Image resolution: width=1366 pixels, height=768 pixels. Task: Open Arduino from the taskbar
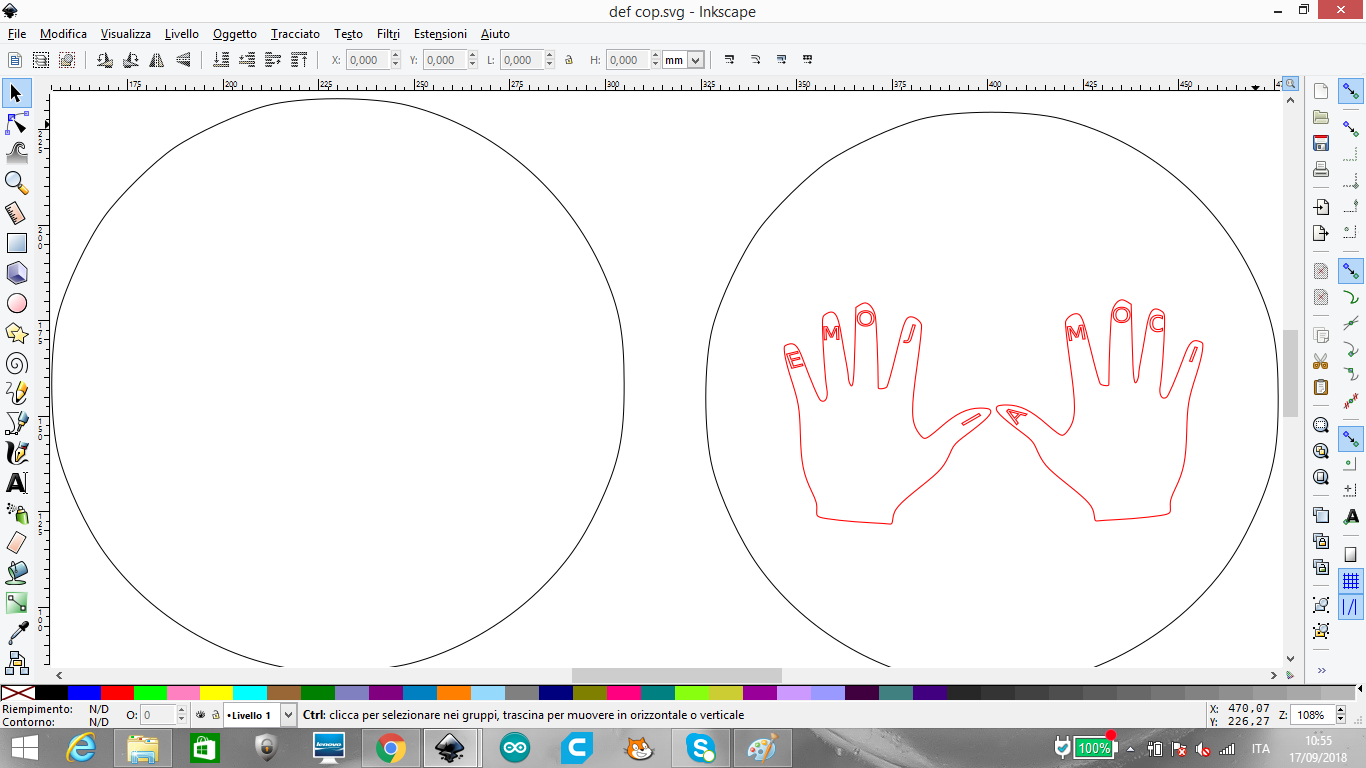[x=514, y=748]
